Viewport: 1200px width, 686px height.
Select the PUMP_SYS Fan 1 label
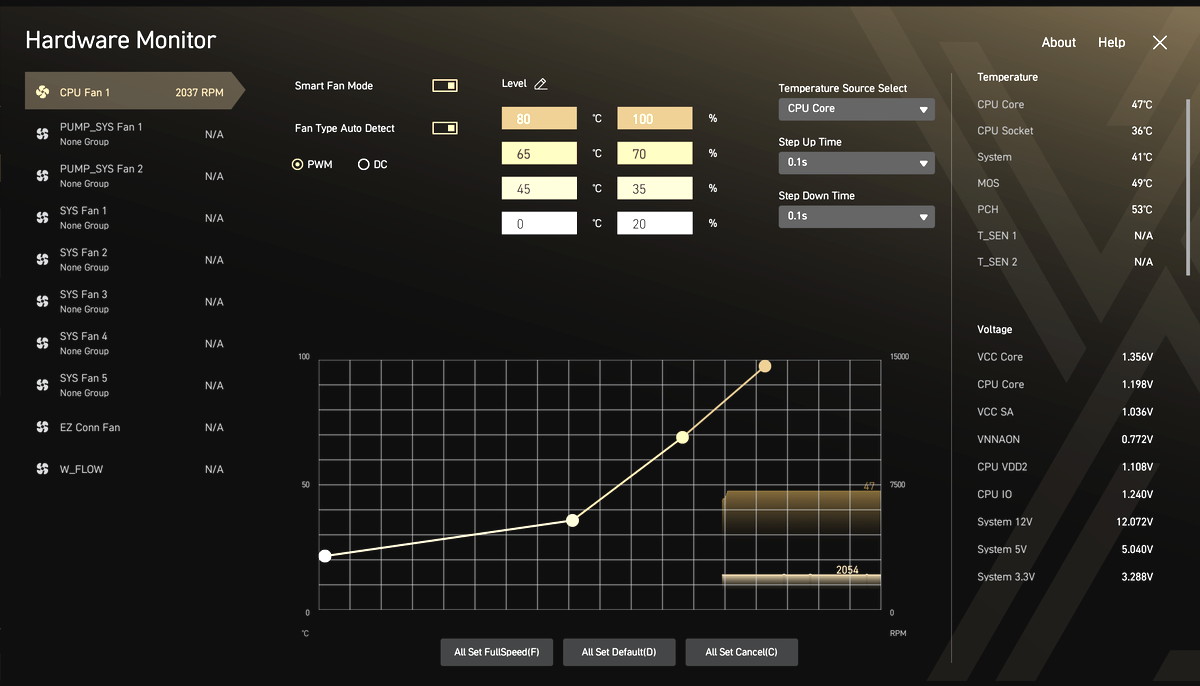(x=101, y=127)
